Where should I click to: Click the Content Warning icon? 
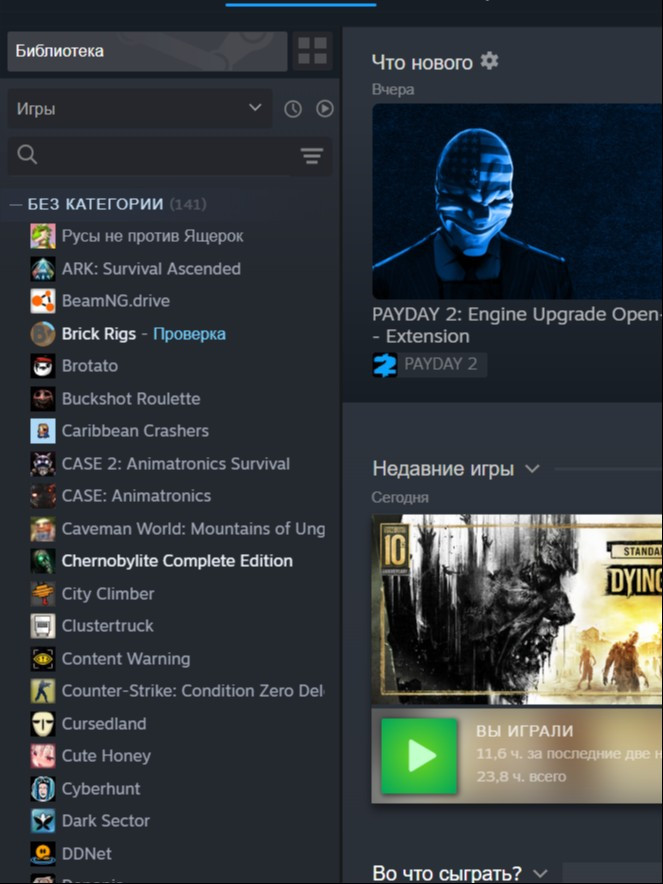click(x=43, y=658)
